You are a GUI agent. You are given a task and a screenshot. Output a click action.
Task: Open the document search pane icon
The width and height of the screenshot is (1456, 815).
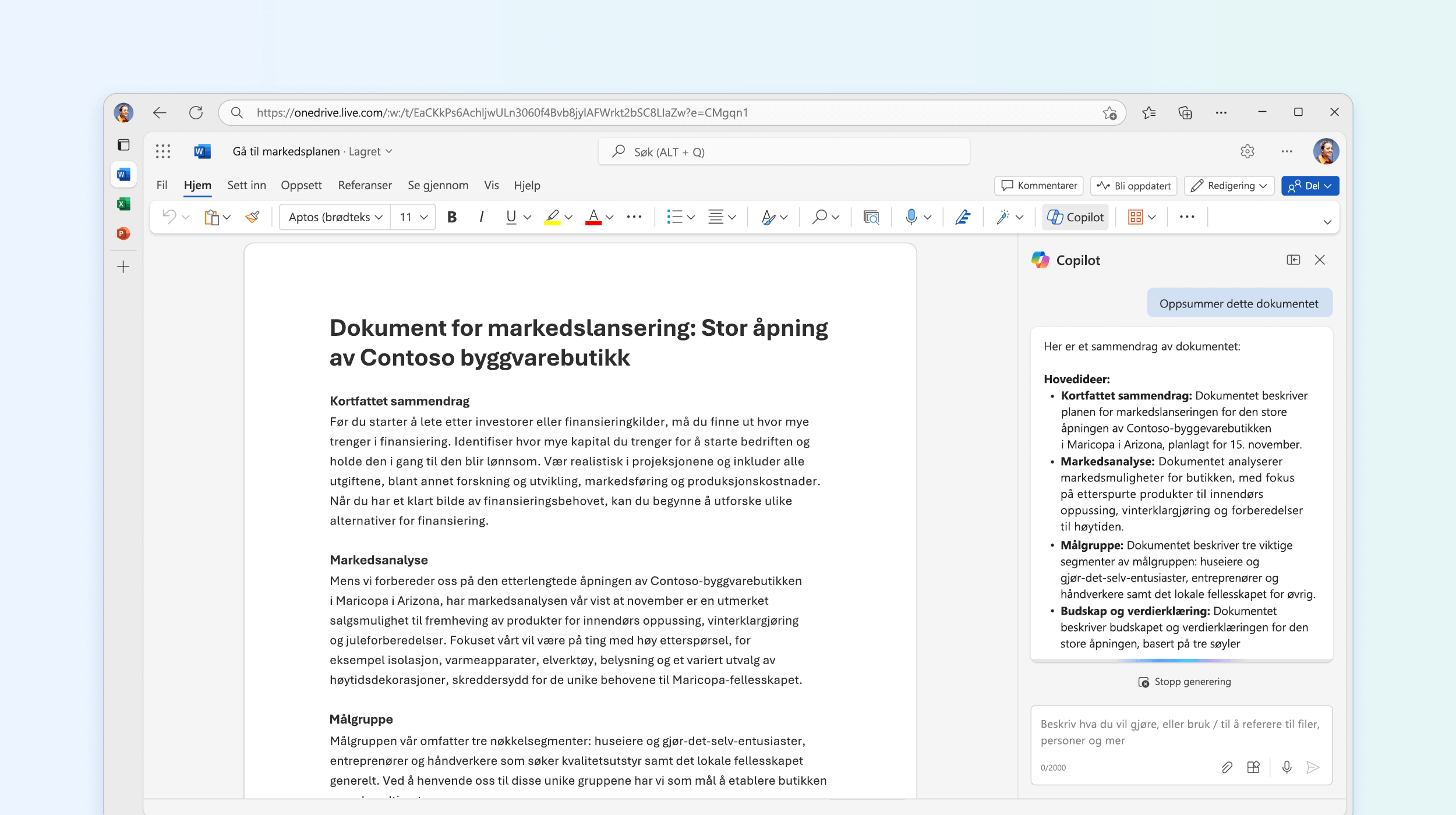pyautogui.click(x=871, y=217)
